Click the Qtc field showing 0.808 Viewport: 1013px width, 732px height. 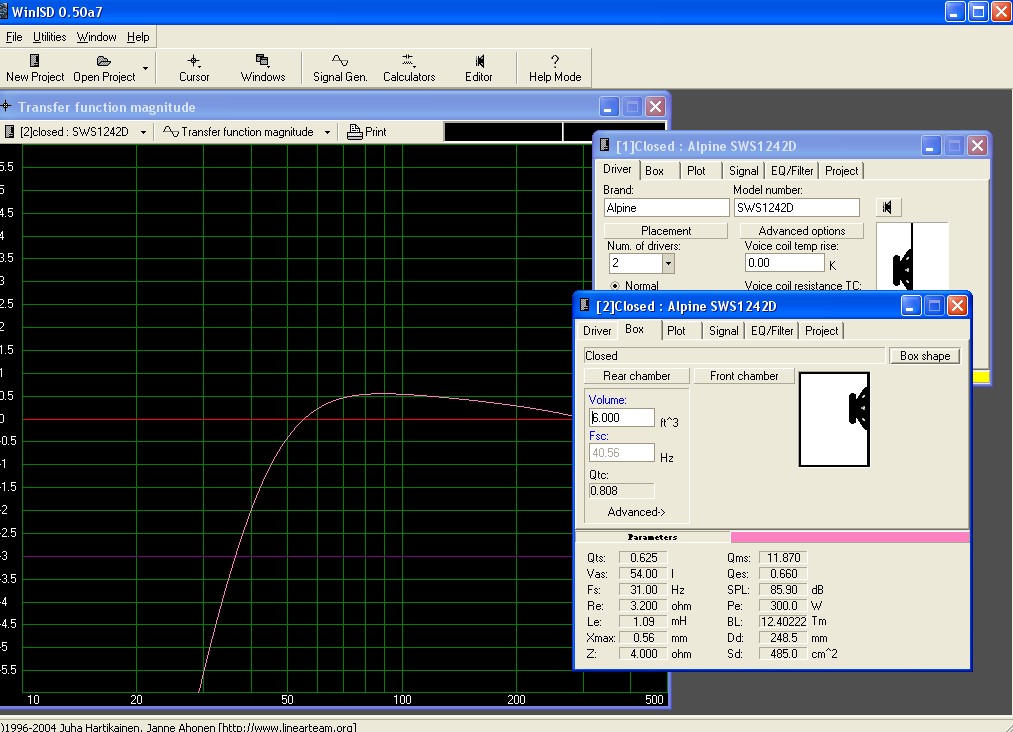[x=621, y=491]
